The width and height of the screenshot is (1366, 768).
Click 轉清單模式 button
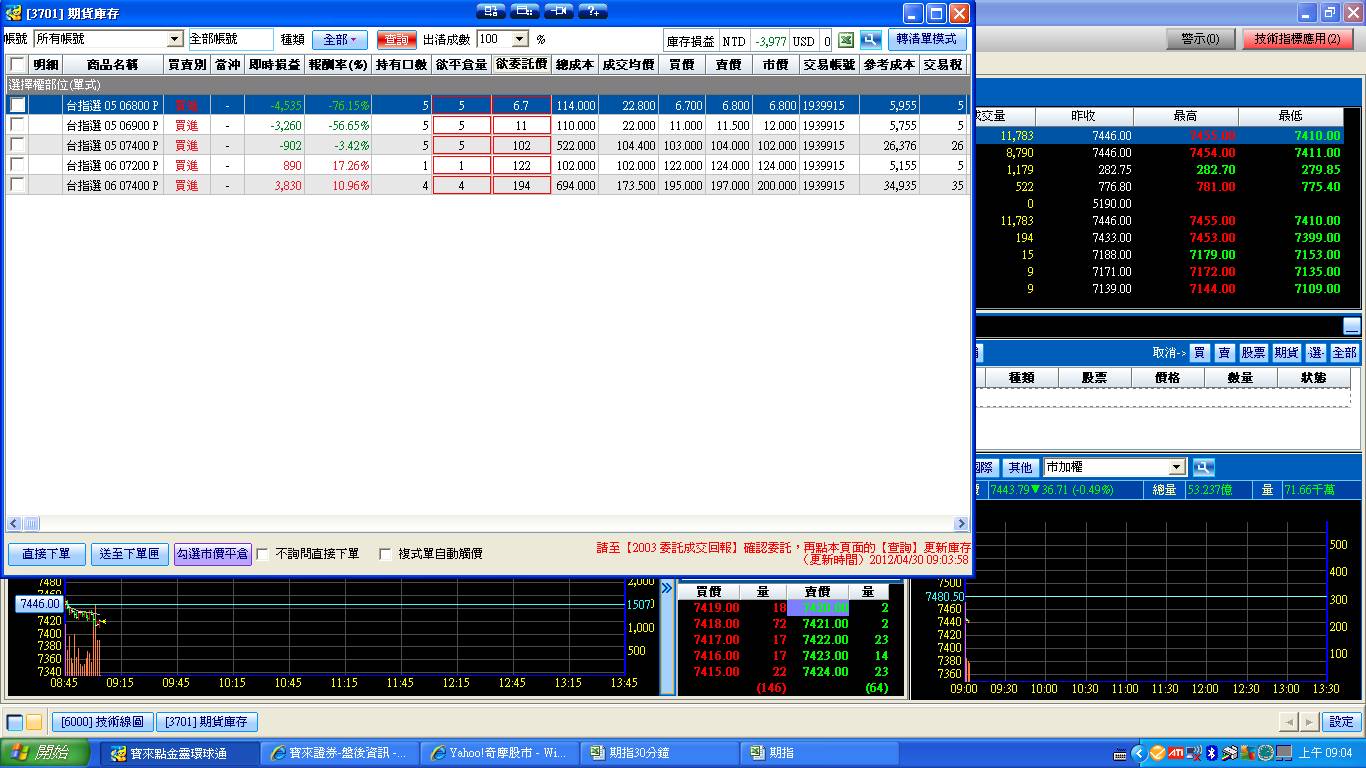click(927, 39)
